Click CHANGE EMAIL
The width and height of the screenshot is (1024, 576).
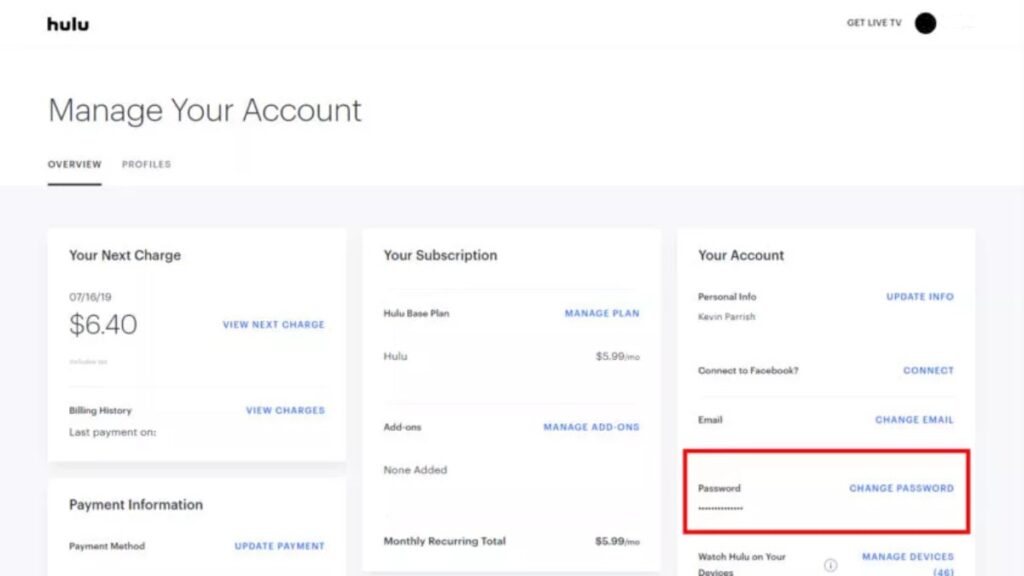click(914, 419)
